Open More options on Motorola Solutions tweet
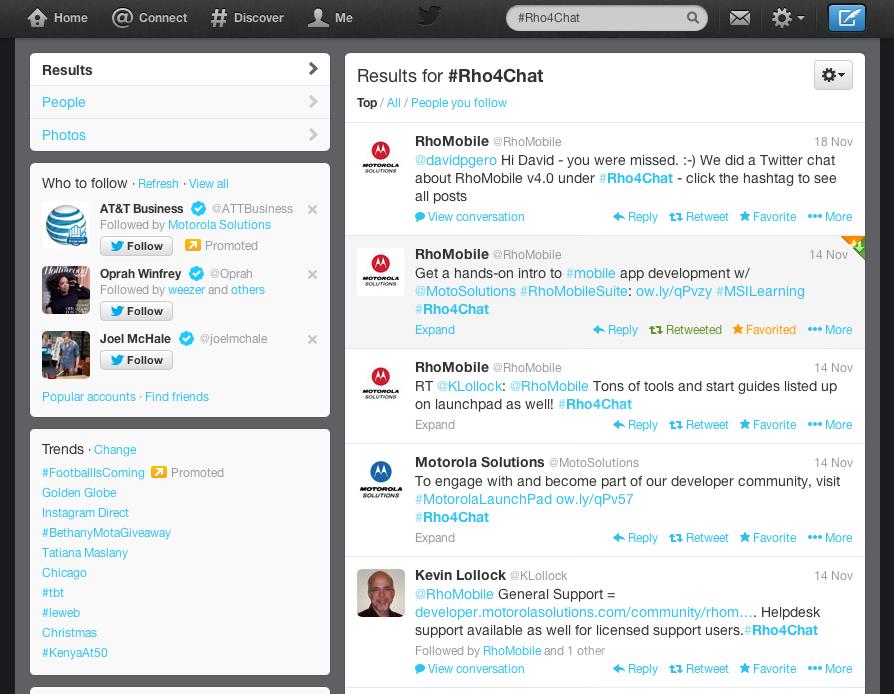The width and height of the screenshot is (894, 694). 830,538
